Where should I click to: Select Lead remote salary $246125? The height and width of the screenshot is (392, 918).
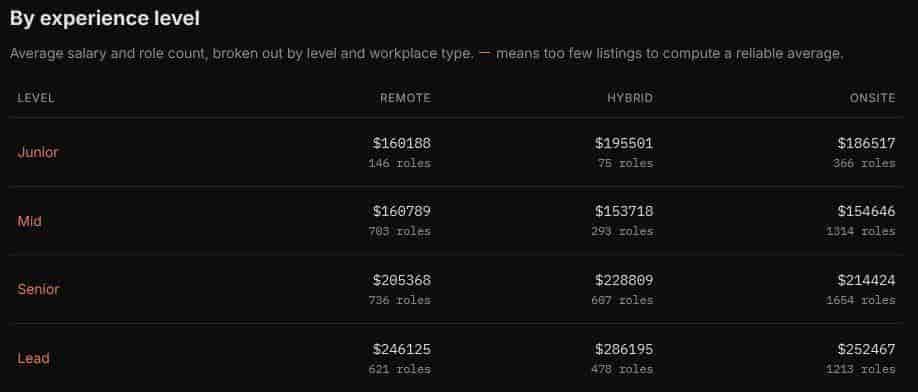tap(402, 349)
